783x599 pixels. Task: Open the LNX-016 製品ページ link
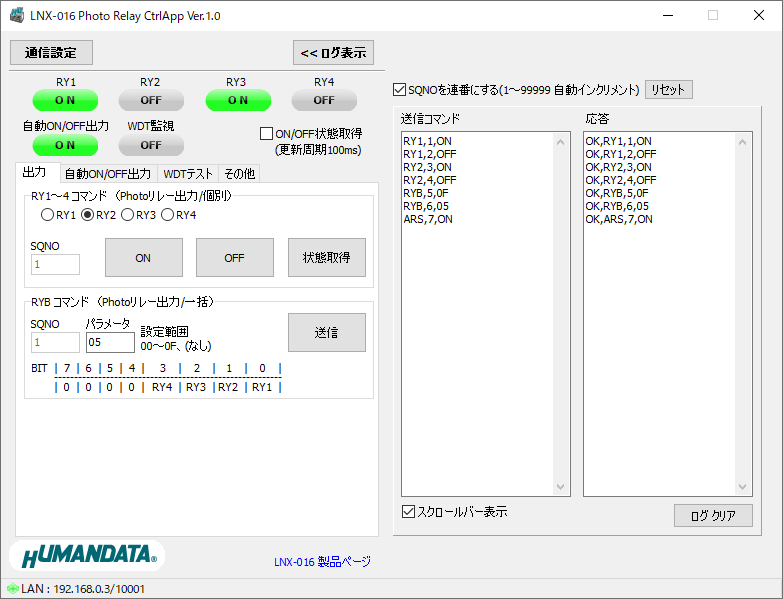tap(322, 562)
